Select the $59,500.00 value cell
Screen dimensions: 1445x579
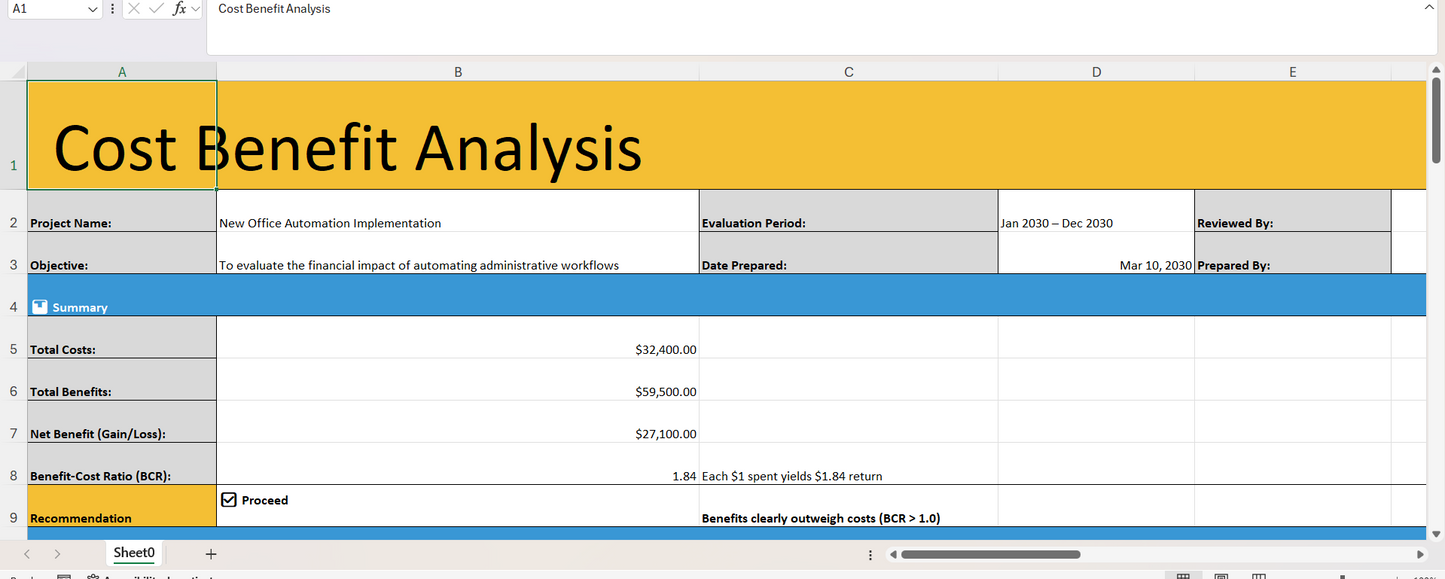[458, 379]
